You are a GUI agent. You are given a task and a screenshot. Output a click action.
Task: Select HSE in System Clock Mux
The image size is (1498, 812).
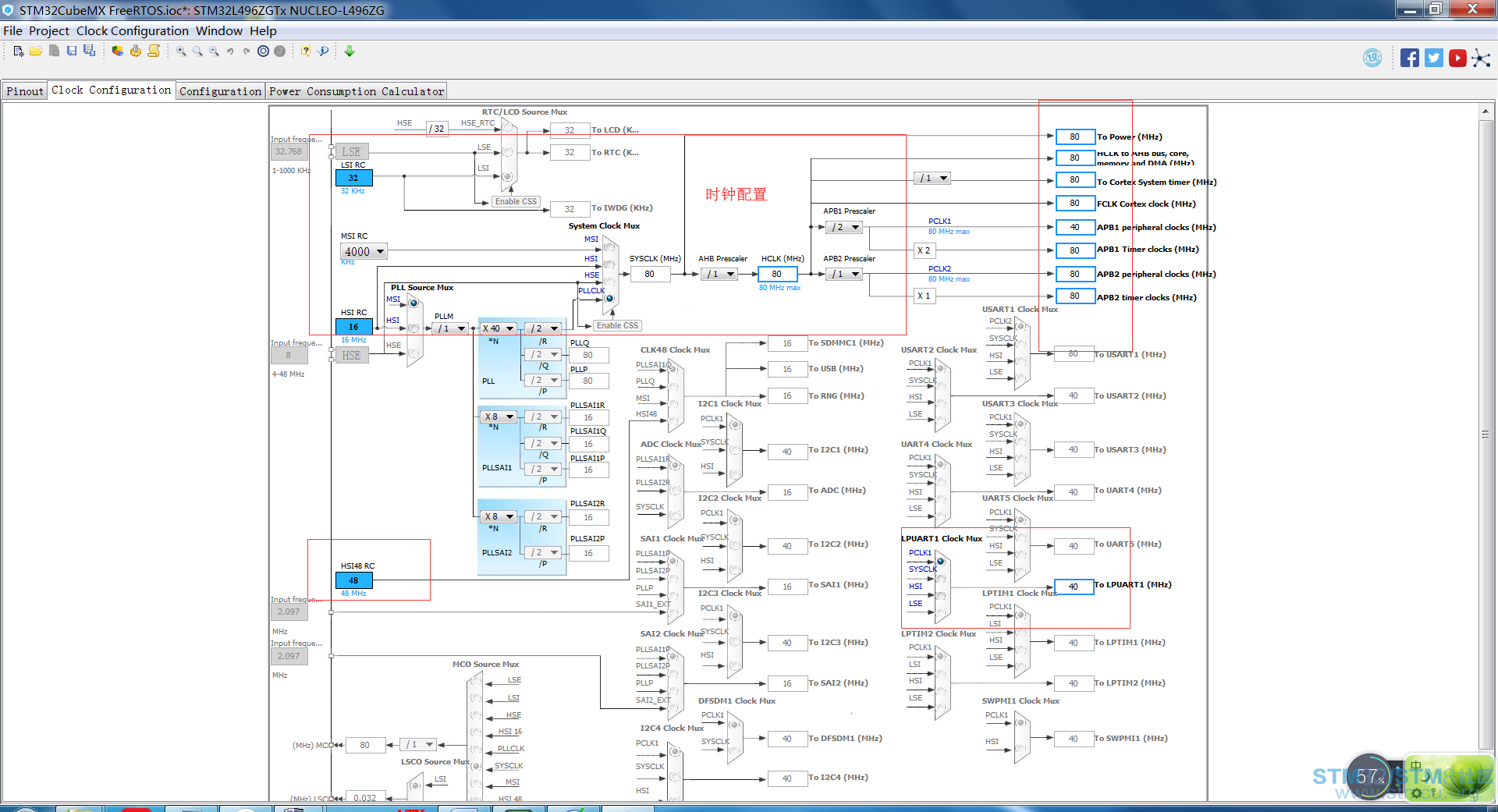[609, 281]
